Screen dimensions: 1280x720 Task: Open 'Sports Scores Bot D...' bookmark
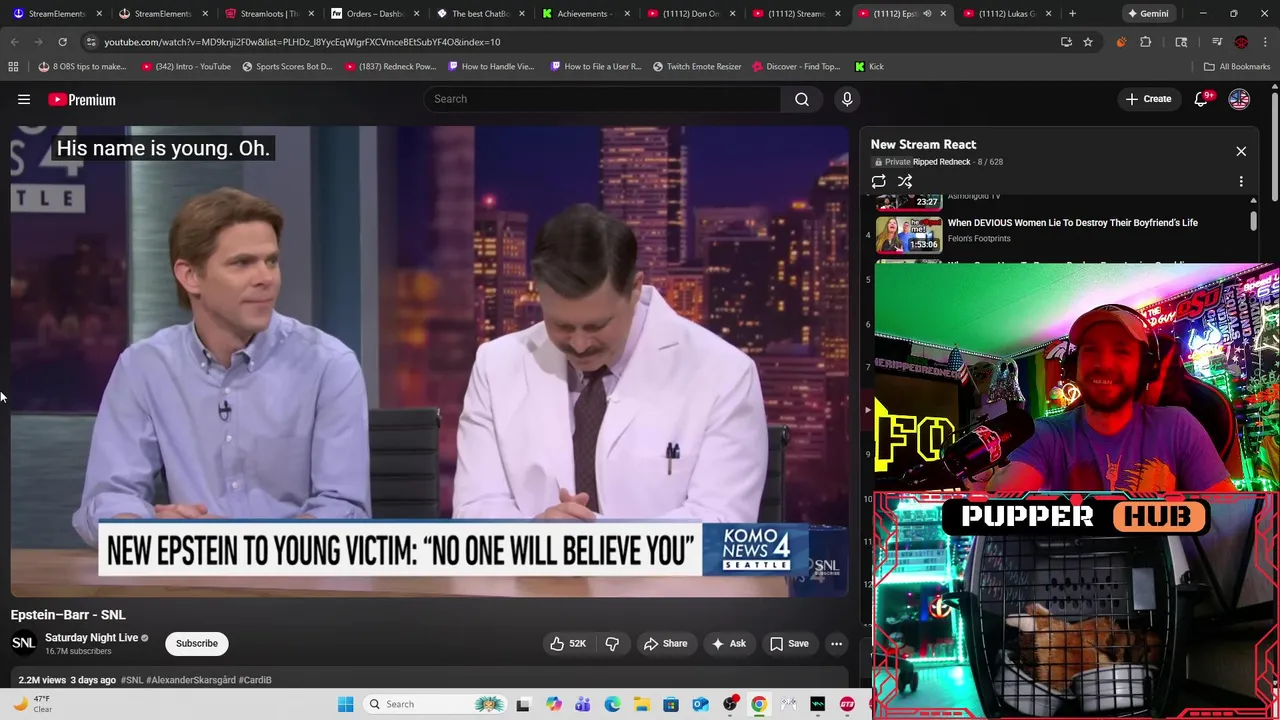[287, 67]
